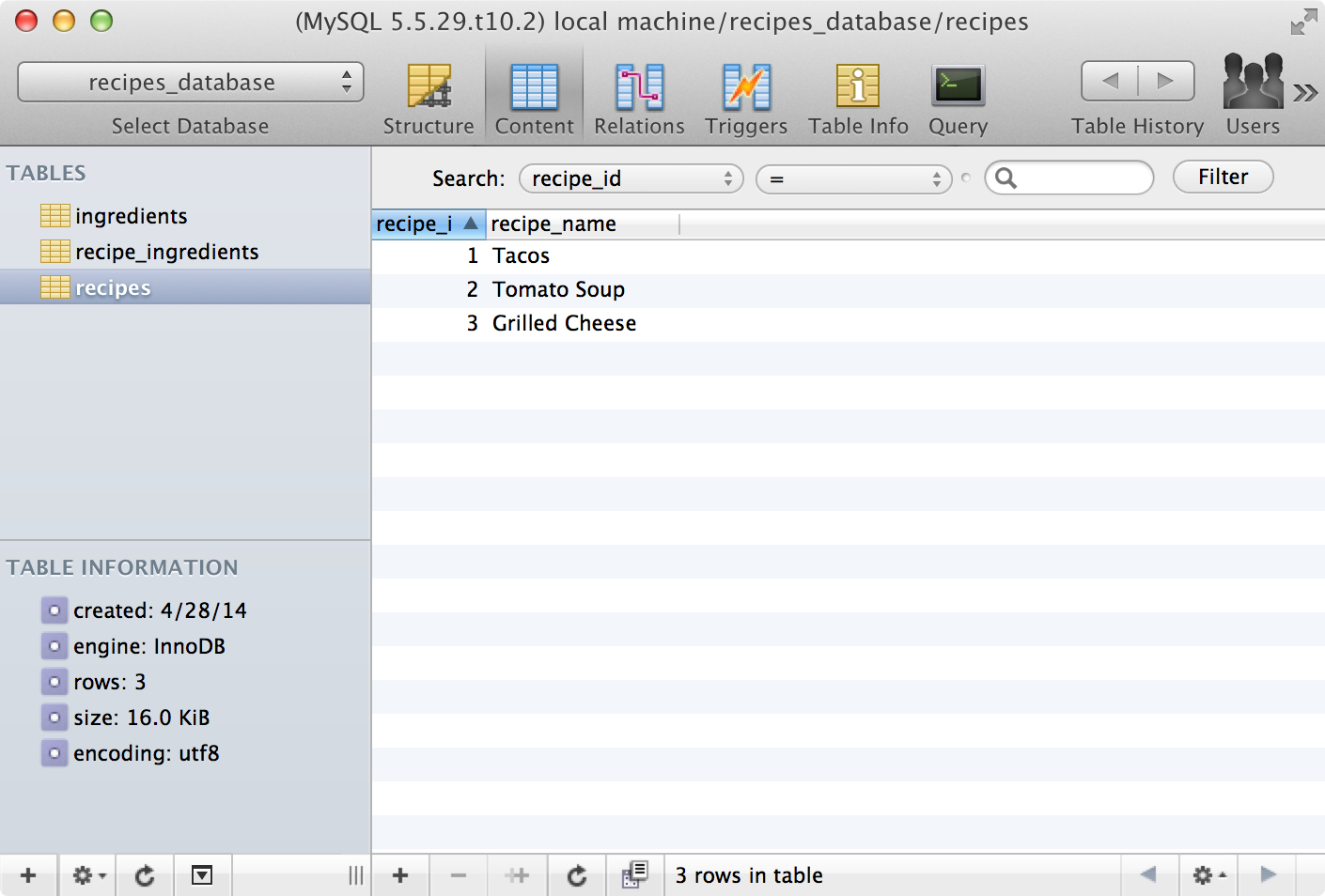
Task: Open the equals operator dropdown
Action: pos(854,178)
